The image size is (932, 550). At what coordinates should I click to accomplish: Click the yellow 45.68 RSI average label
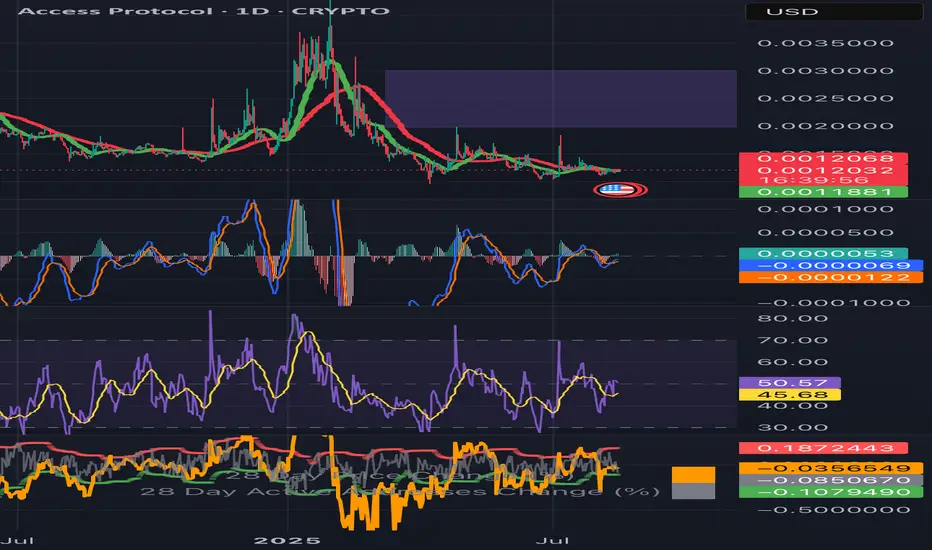[x=789, y=395]
